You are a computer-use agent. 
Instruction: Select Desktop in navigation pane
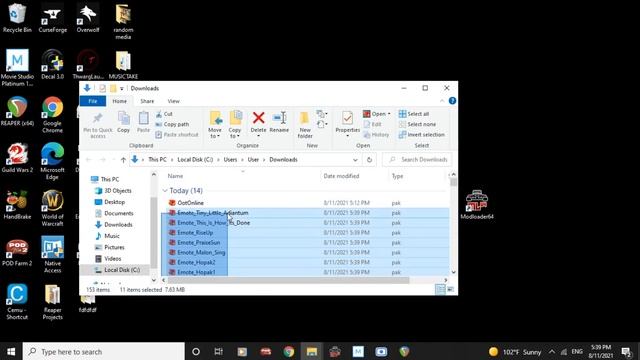click(x=110, y=202)
